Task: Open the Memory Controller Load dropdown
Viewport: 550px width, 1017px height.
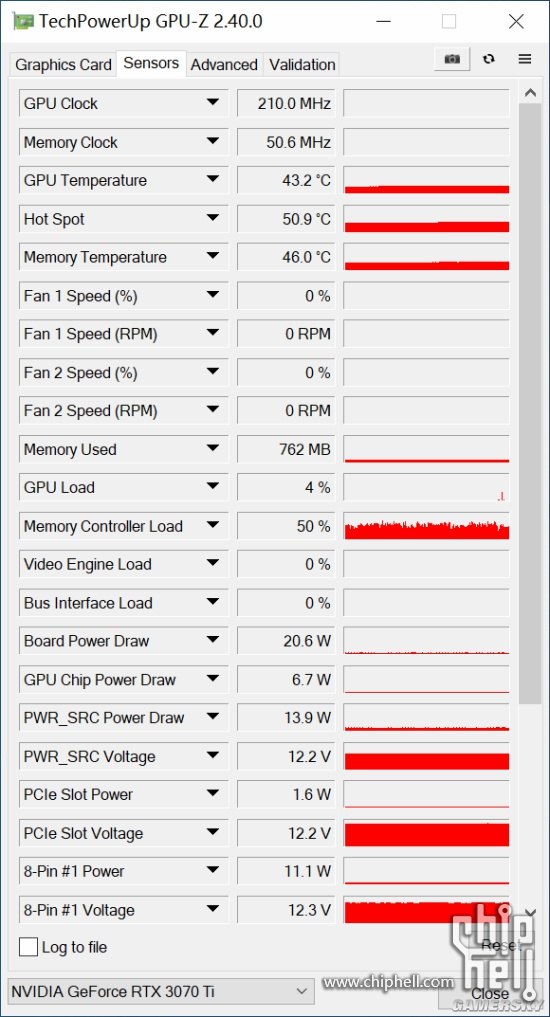Action: point(212,526)
